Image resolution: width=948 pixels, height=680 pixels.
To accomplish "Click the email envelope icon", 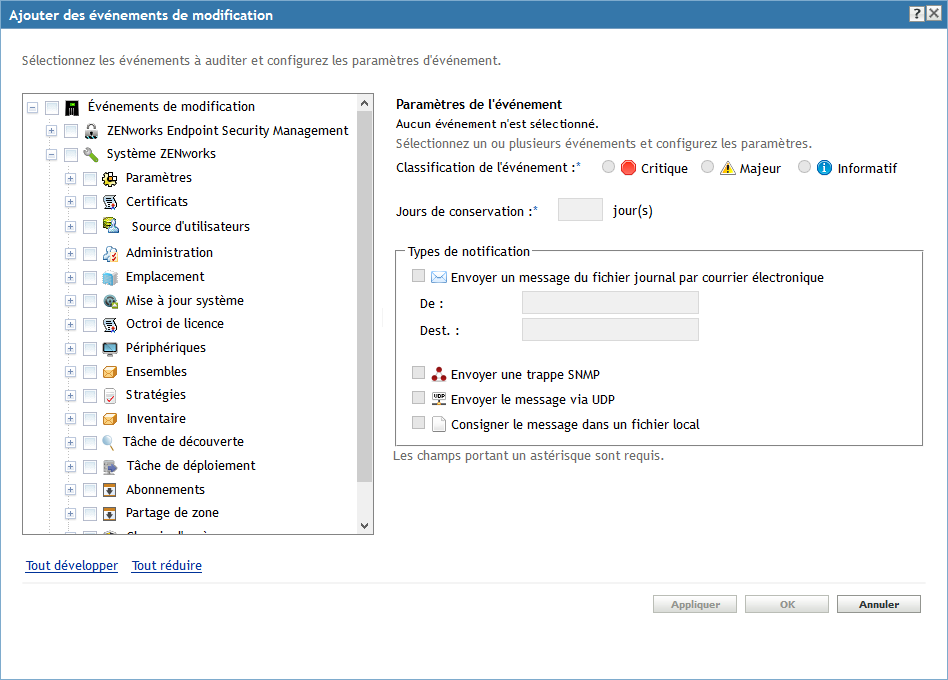I will (x=439, y=277).
